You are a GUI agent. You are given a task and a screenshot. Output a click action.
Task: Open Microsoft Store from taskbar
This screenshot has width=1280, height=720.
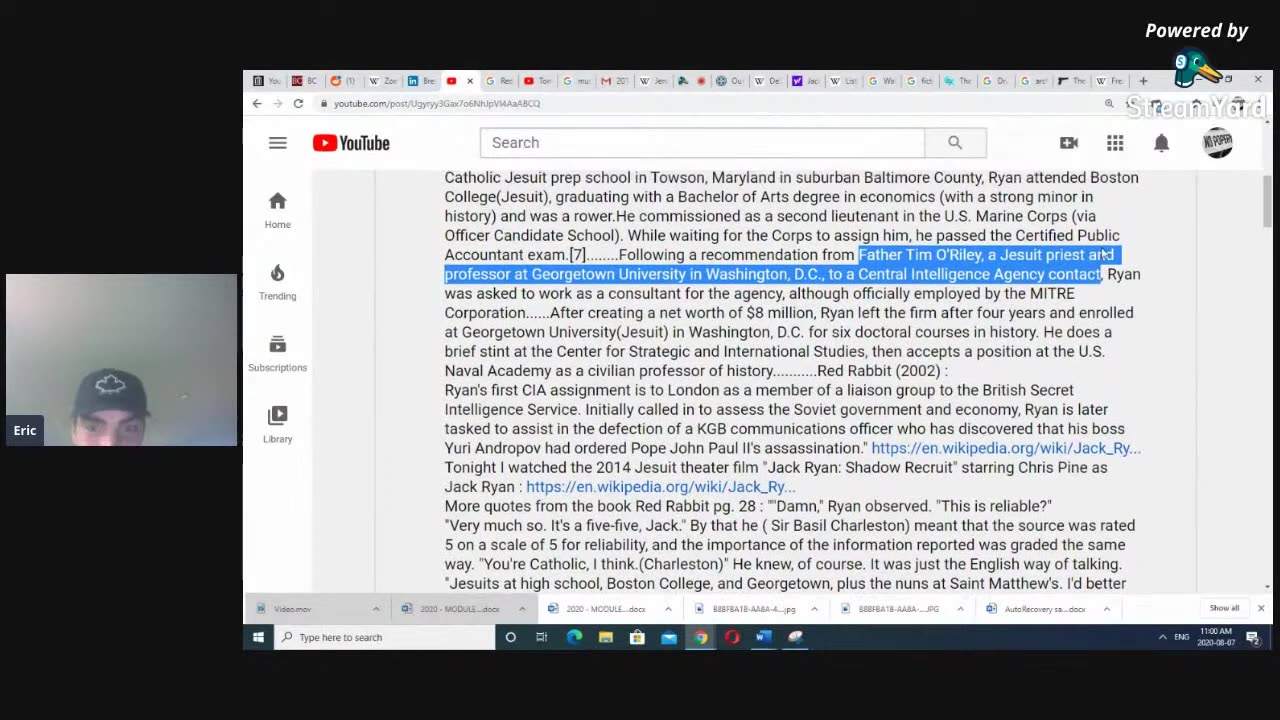pos(637,637)
